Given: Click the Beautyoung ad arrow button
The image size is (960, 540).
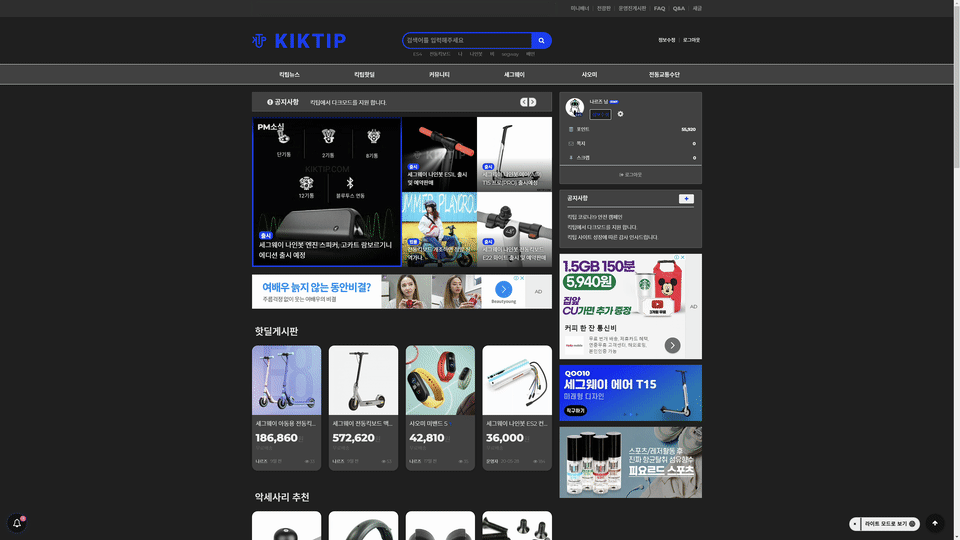Looking at the screenshot, I should pos(503,289).
